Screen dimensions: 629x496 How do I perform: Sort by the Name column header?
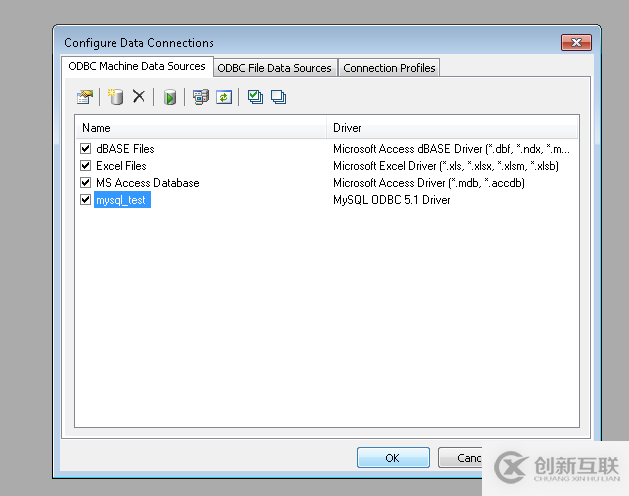pyautogui.click(x=201, y=128)
